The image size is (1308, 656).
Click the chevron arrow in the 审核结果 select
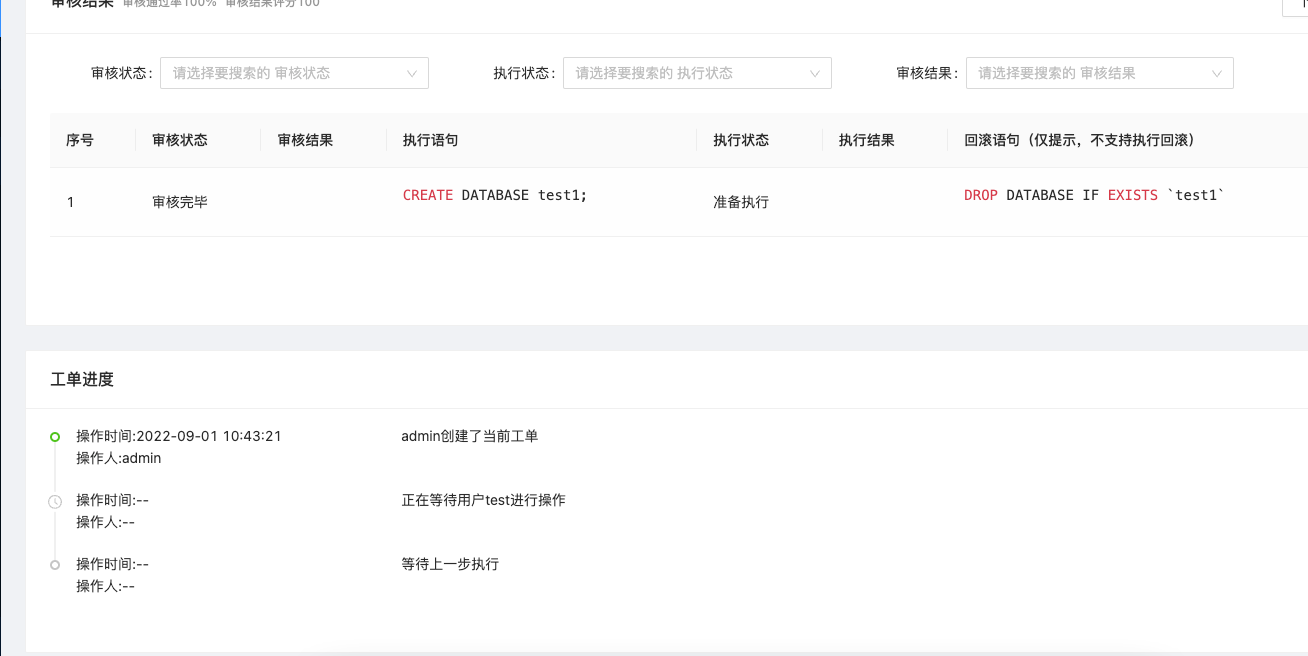tap(1217, 74)
